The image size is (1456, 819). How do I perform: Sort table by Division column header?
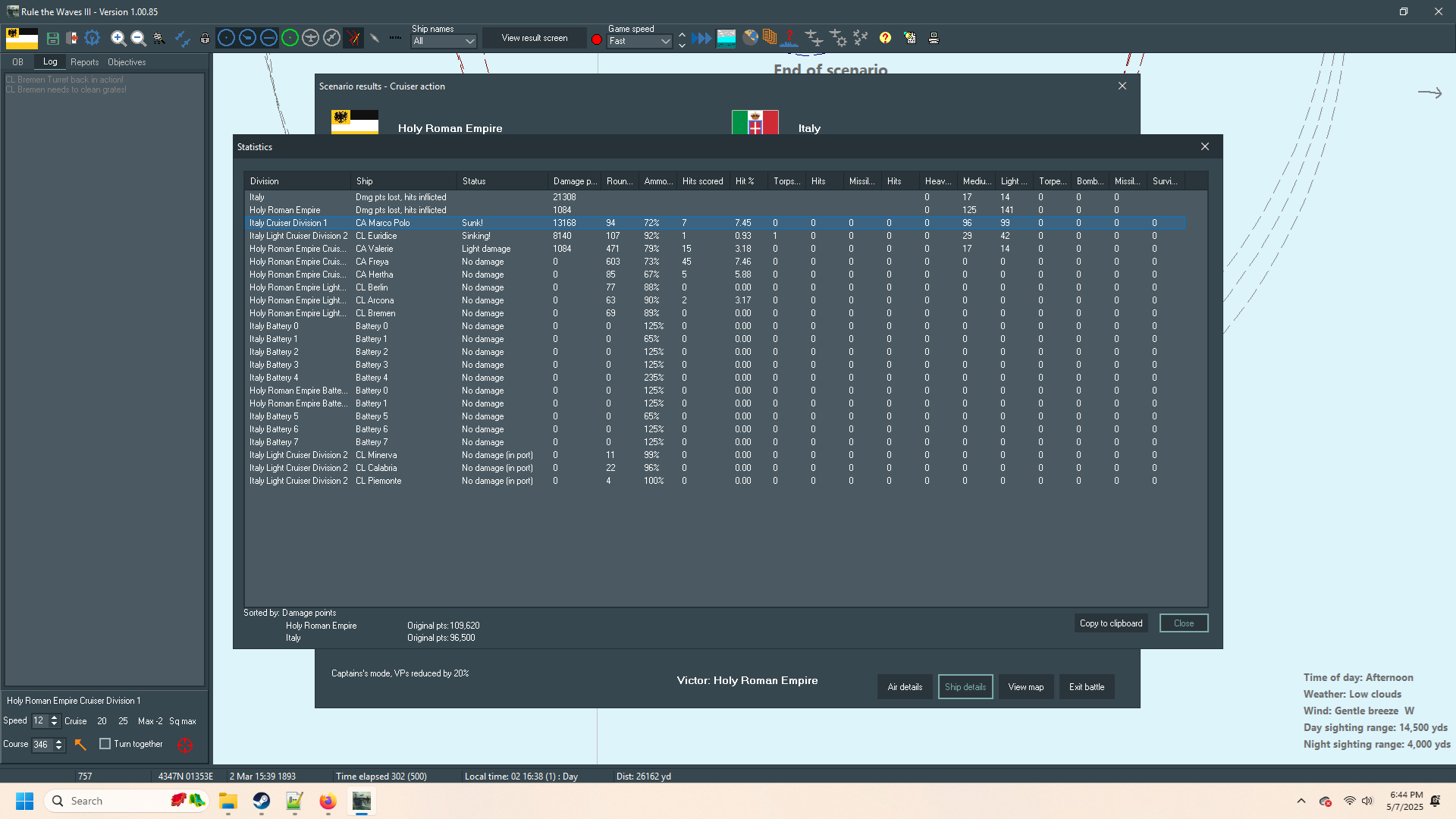(x=298, y=181)
